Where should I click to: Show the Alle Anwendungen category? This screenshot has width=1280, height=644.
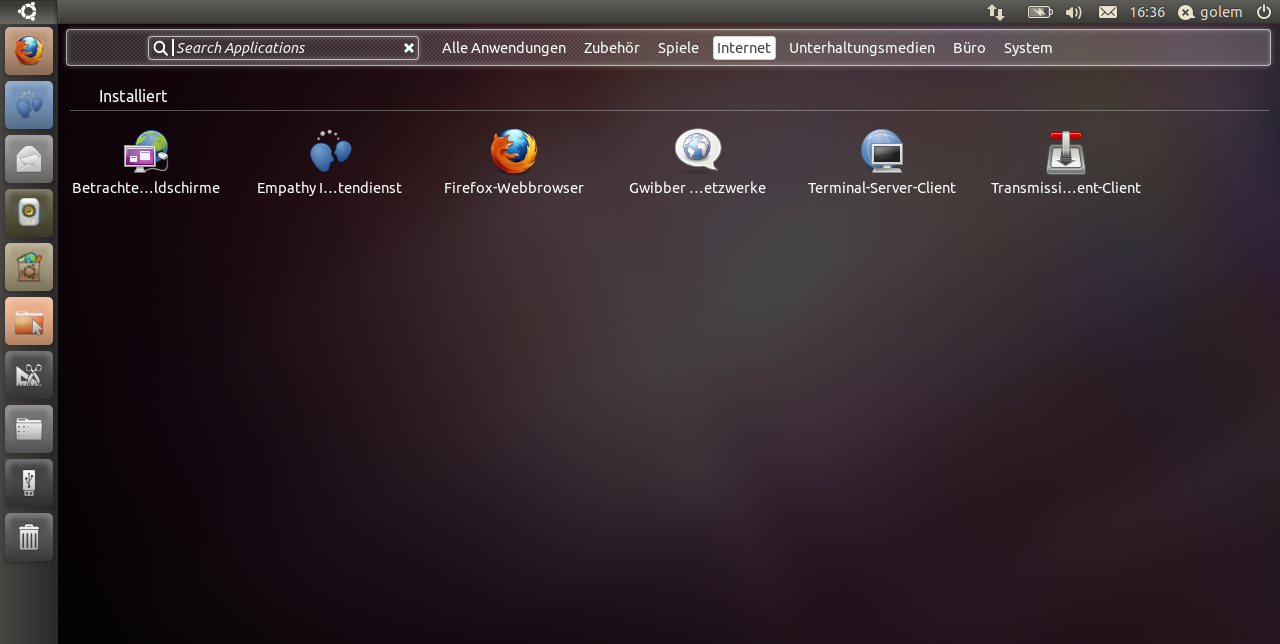504,48
